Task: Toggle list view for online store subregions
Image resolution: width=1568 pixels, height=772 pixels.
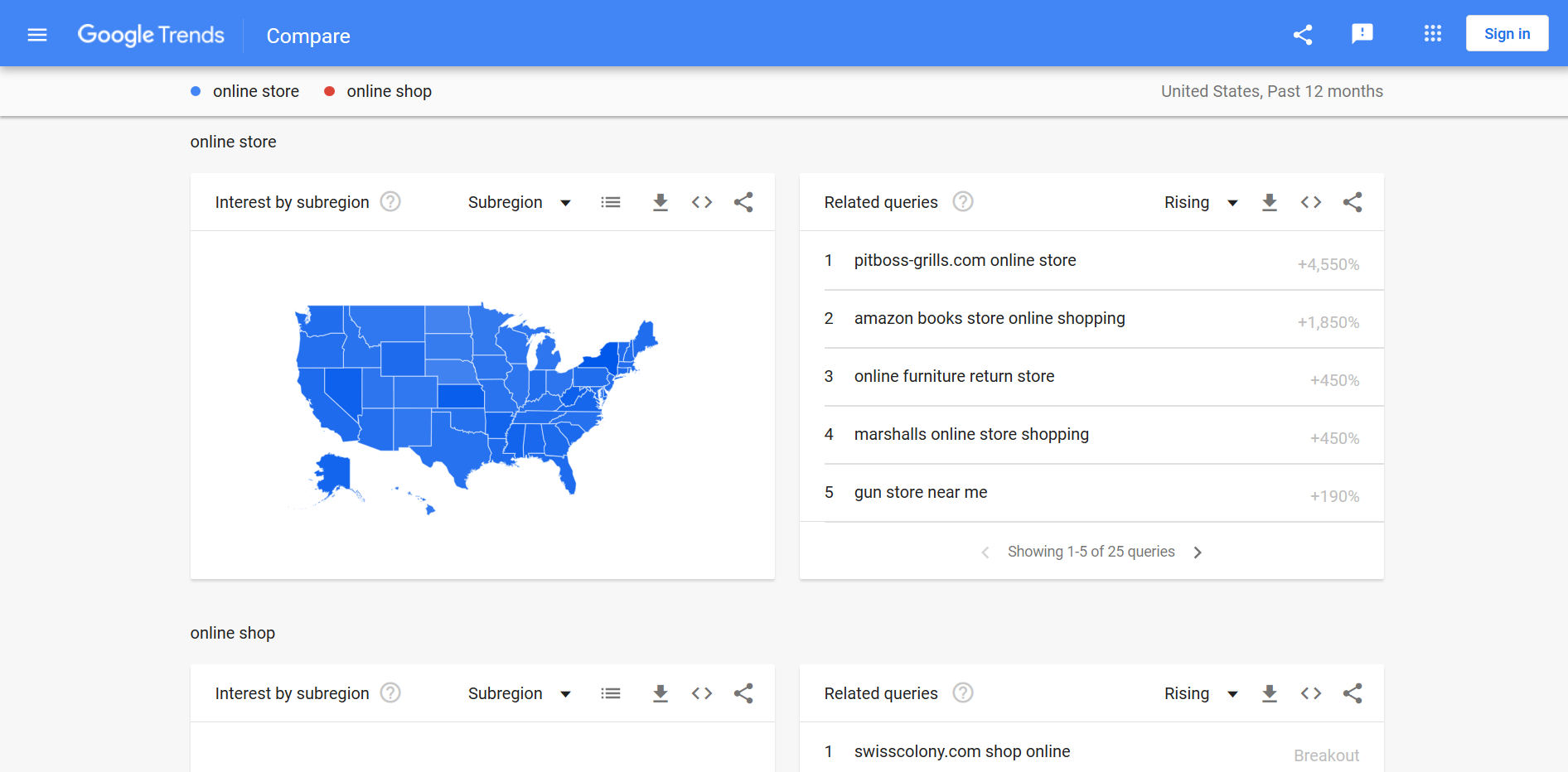Action: pyautogui.click(x=611, y=202)
